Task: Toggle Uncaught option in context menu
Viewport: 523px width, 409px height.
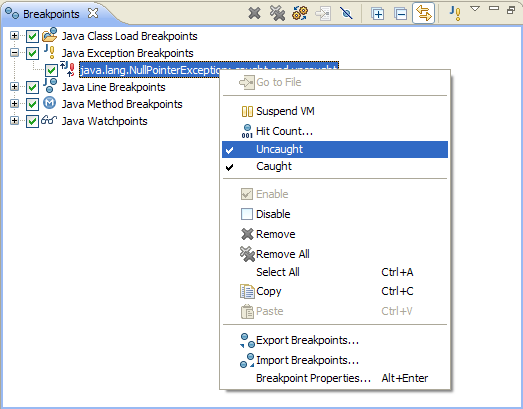Action: coord(335,149)
